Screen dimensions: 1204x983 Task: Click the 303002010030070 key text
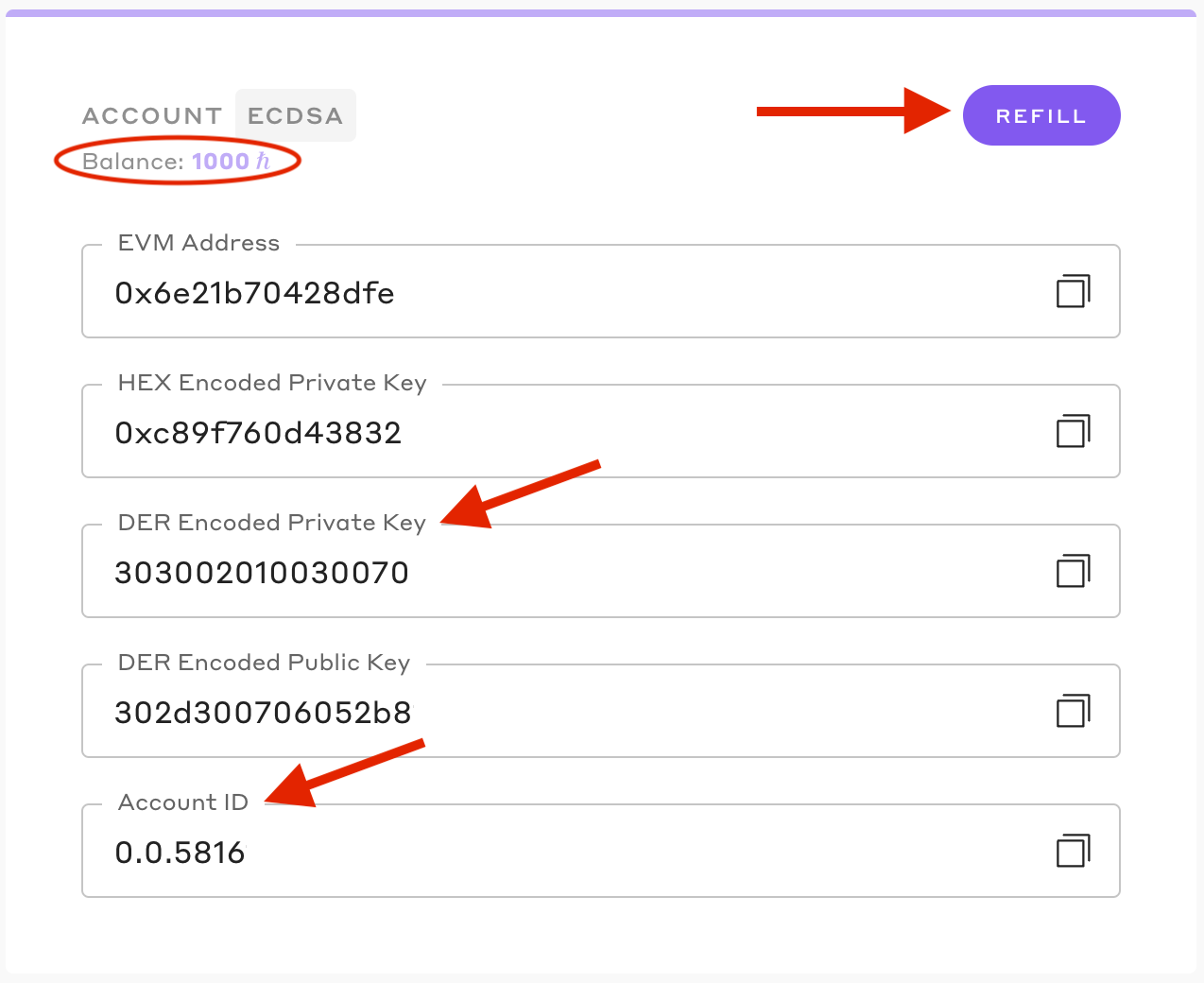click(262, 573)
